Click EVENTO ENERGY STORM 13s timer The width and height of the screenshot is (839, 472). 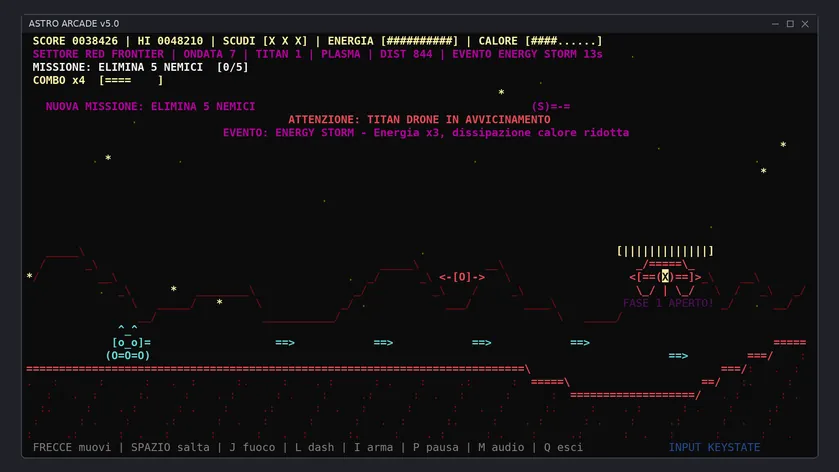pyautogui.click(x=527, y=54)
